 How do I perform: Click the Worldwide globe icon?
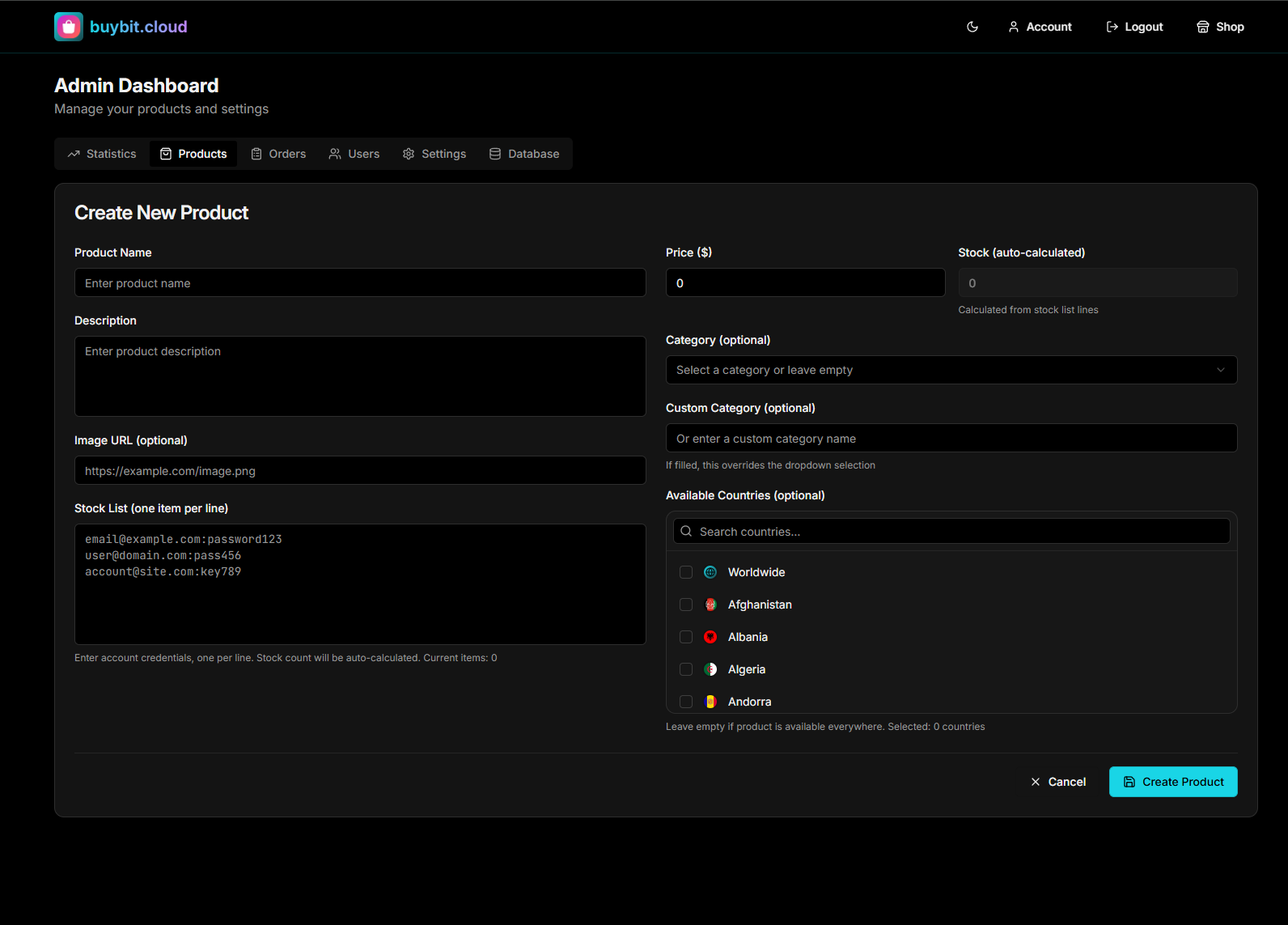pos(710,572)
